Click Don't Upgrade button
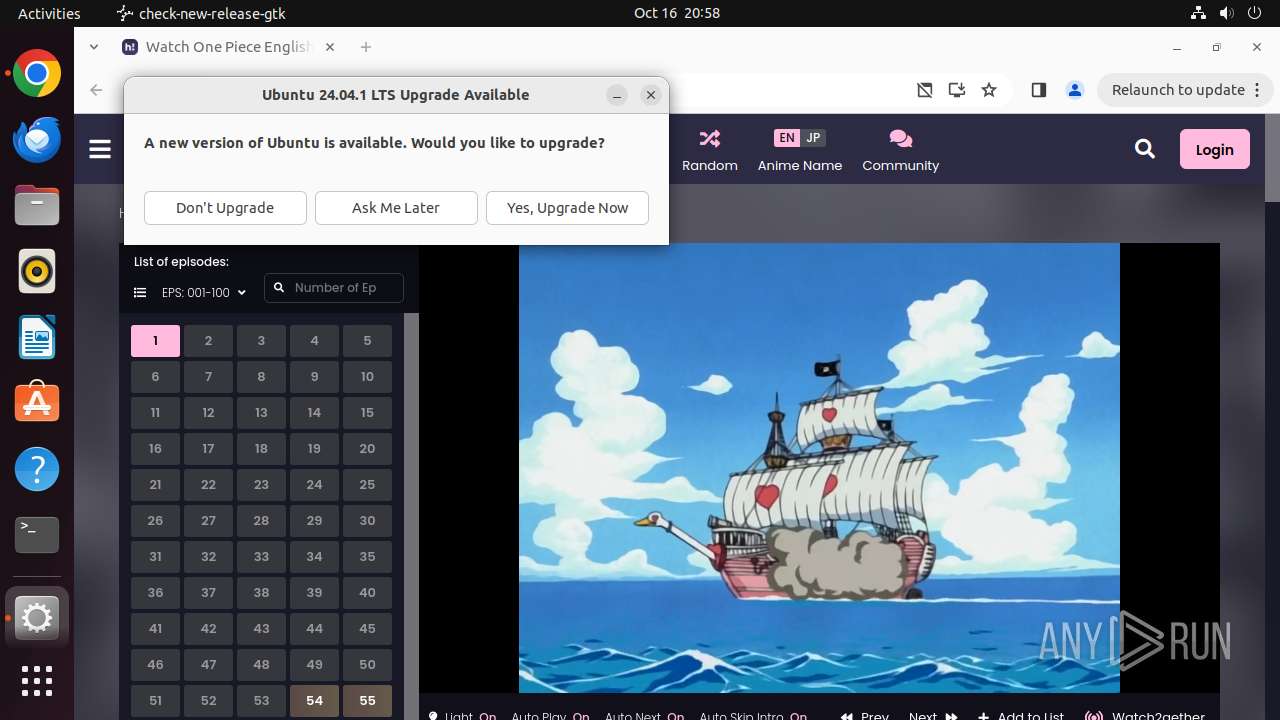Image resolution: width=1280 pixels, height=720 pixels. point(225,208)
